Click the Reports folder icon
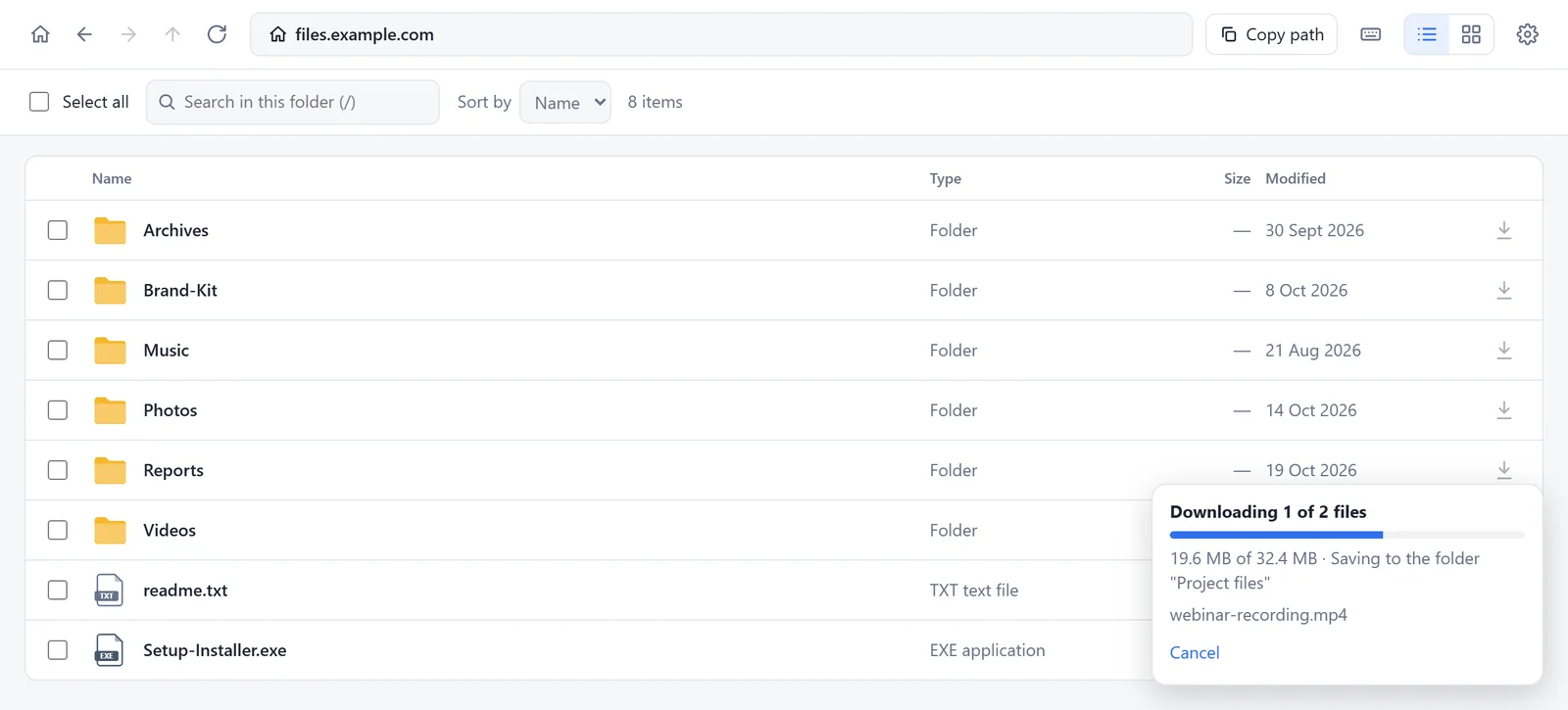 tap(110, 470)
